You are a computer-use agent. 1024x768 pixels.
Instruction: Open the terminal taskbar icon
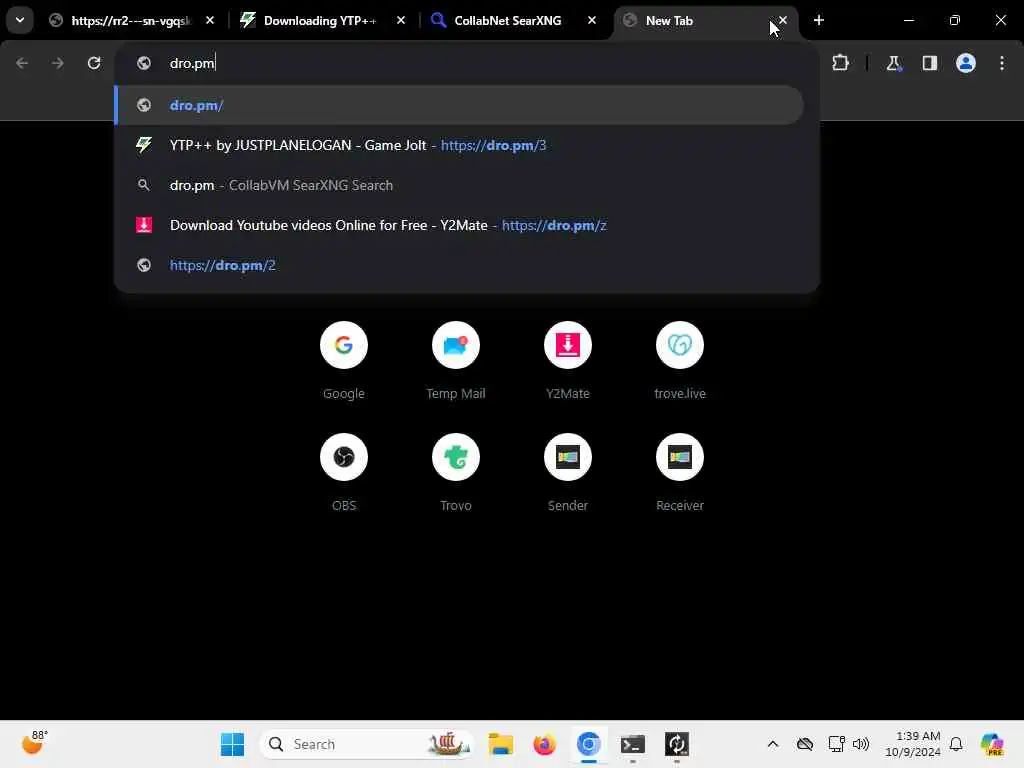(x=632, y=744)
